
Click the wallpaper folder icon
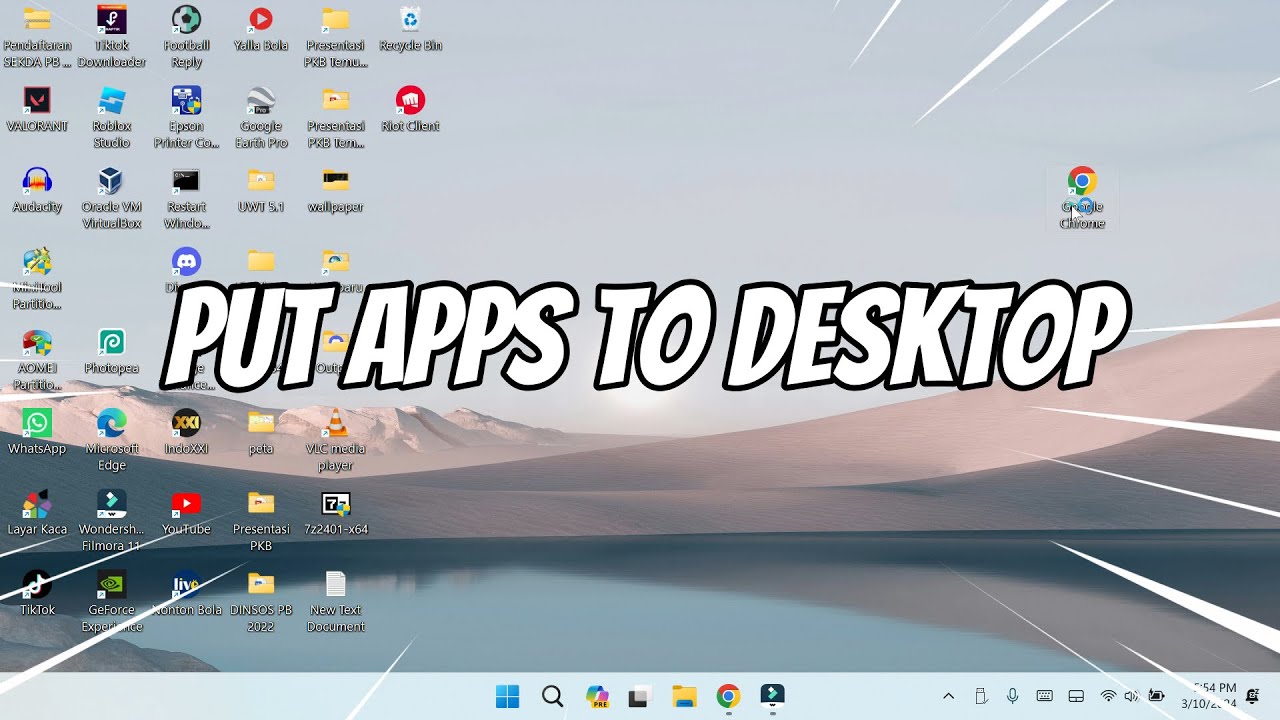pos(335,190)
